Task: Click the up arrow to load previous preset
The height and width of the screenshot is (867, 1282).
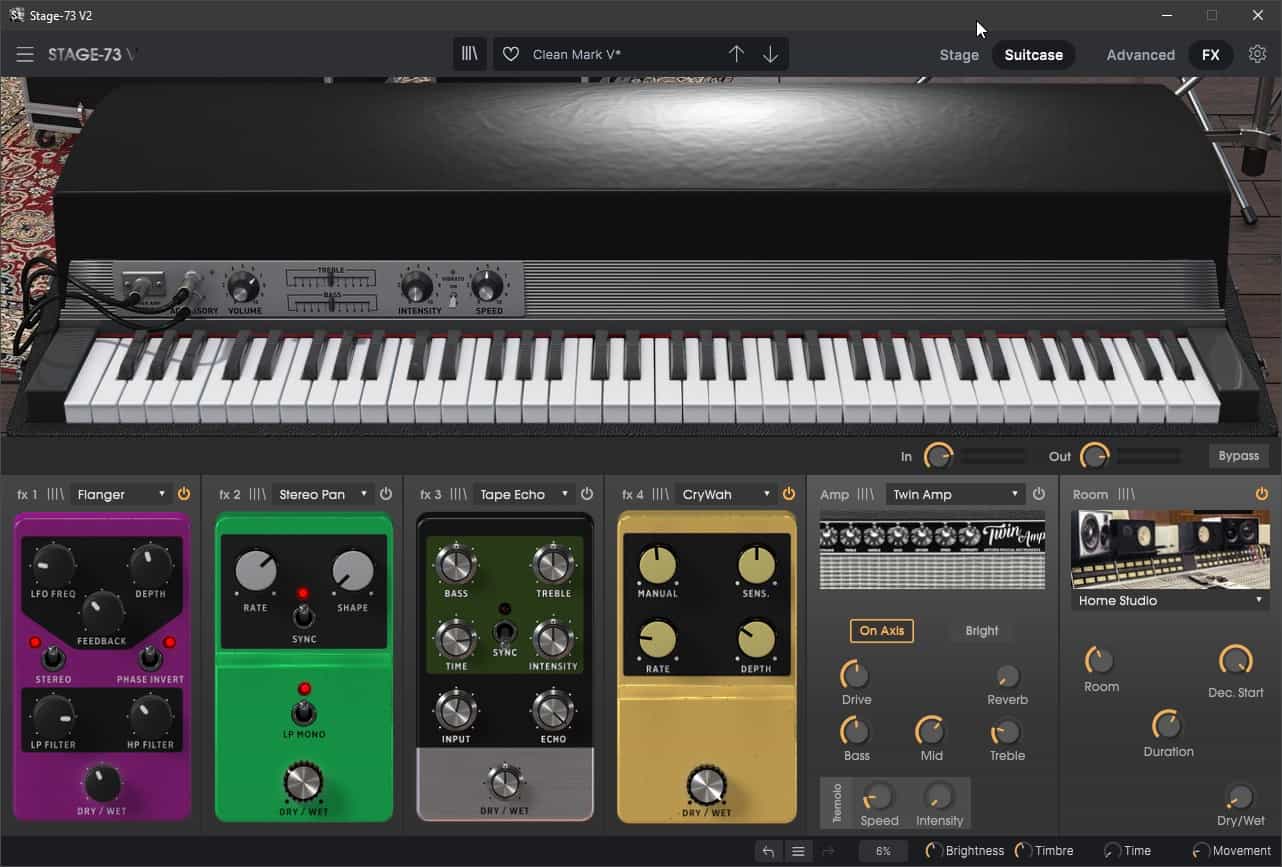Action: 737,53
